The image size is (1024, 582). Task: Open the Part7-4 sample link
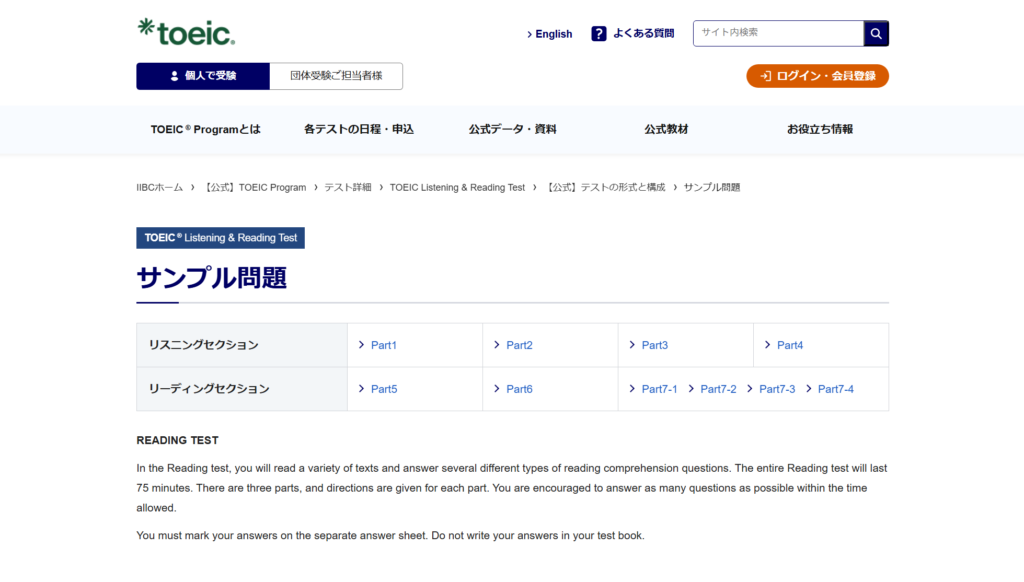pos(835,389)
